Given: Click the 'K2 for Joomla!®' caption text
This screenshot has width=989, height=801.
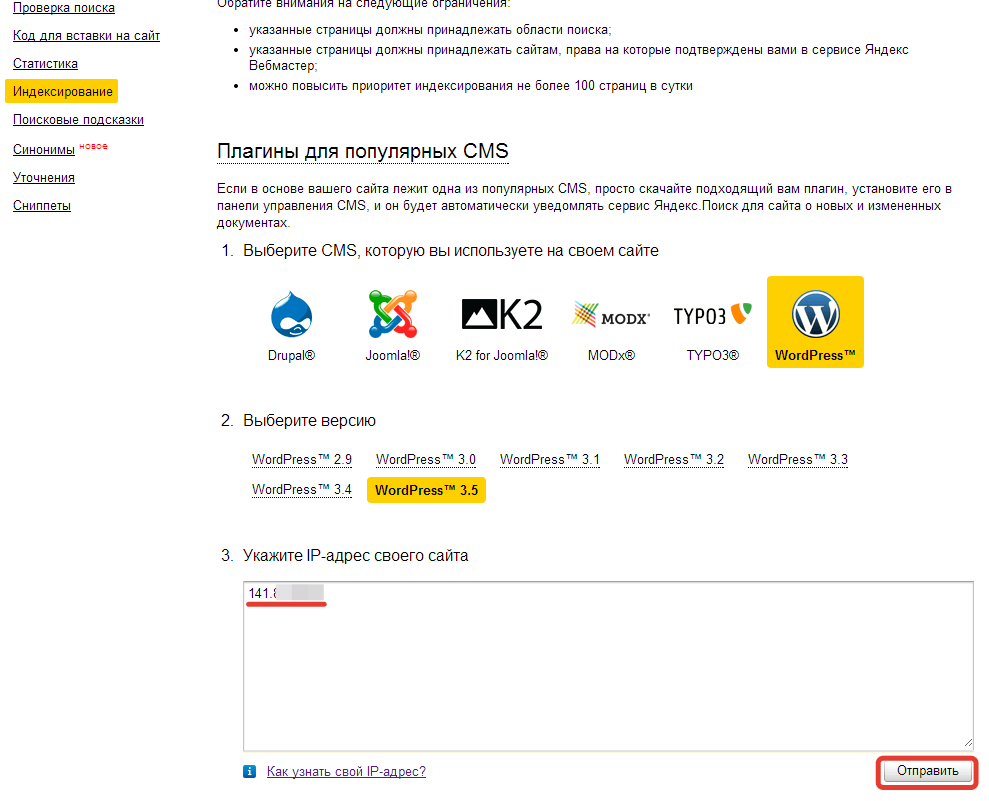Looking at the screenshot, I should point(502,356).
